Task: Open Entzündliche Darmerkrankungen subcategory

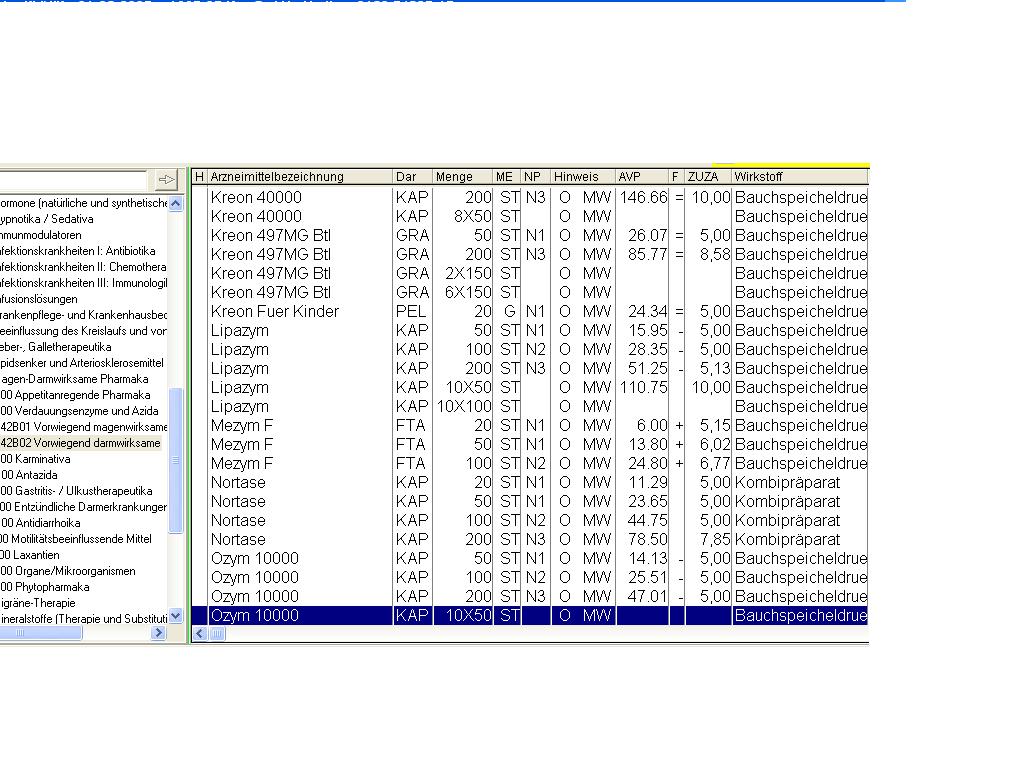Action: (x=84, y=507)
